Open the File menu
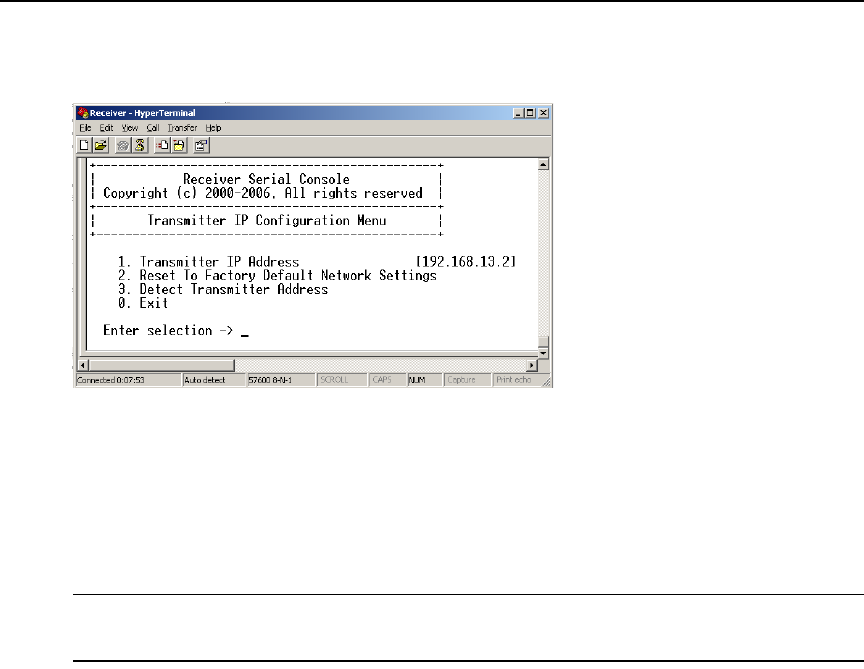 85,128
